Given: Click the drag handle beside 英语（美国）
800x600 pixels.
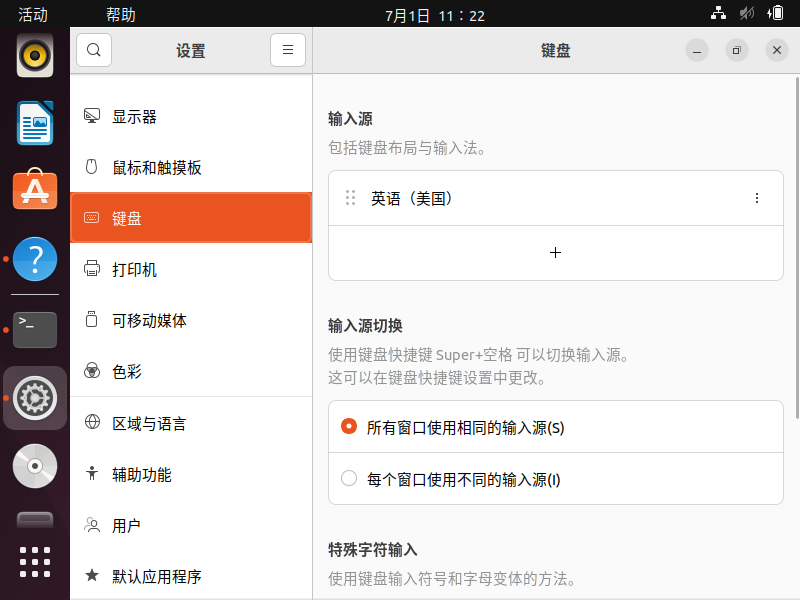Looking at the screenshot, I should point(350,199).
